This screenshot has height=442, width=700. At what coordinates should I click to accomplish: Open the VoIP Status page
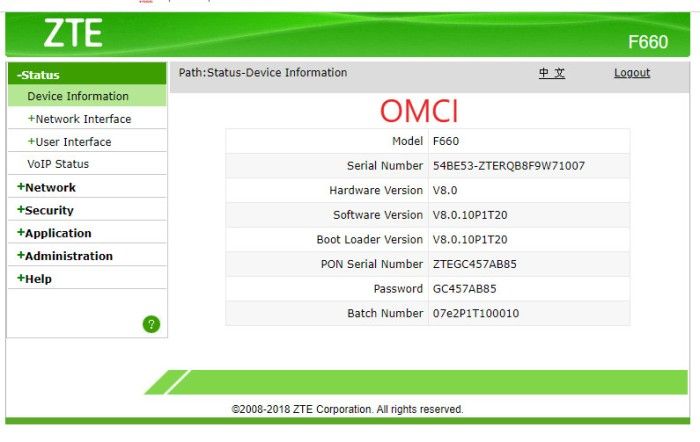coord(58,164)
